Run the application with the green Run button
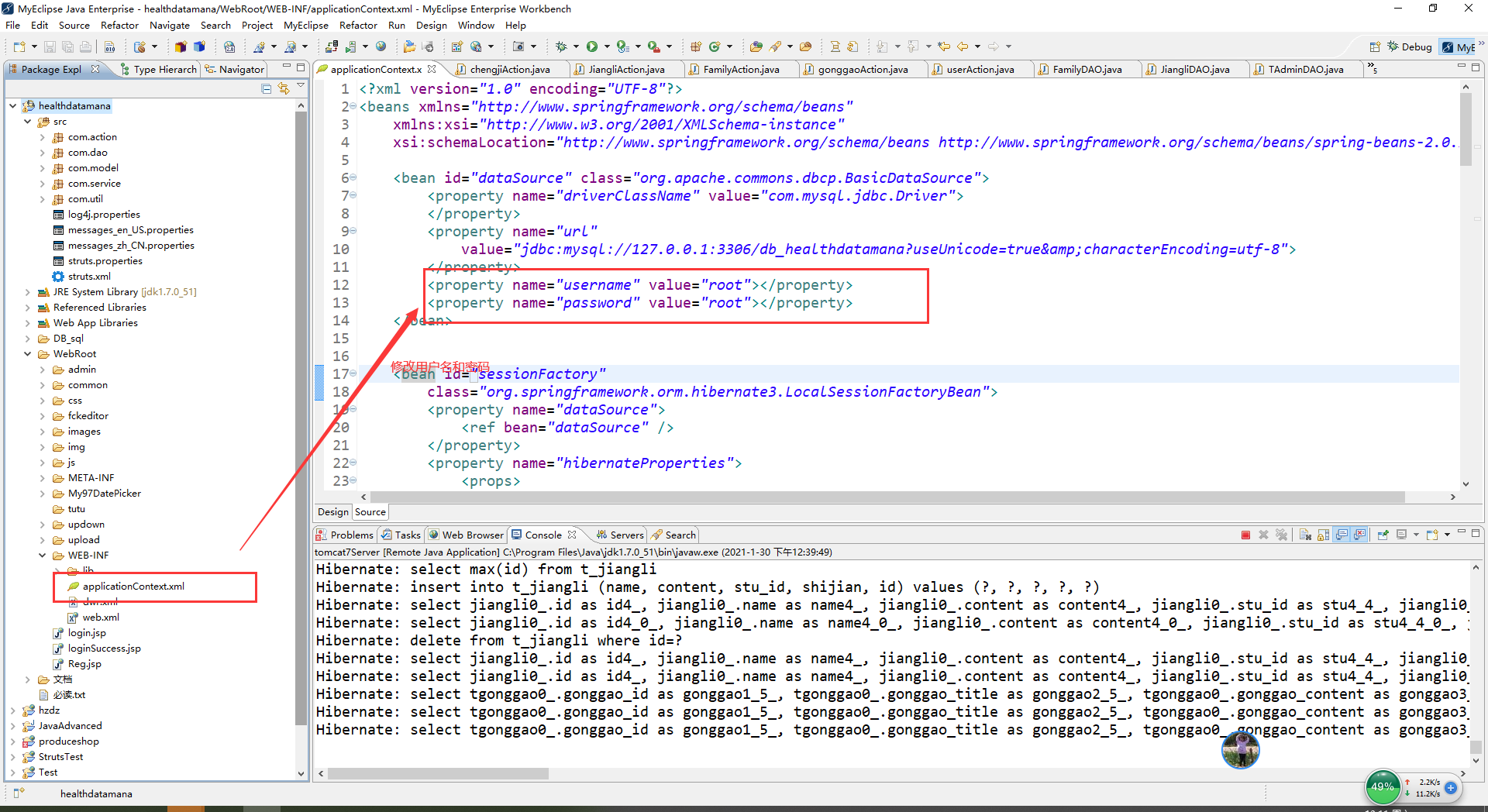Screen dimensions: 1488x812 pyautogui.click(x=592, y=46)
